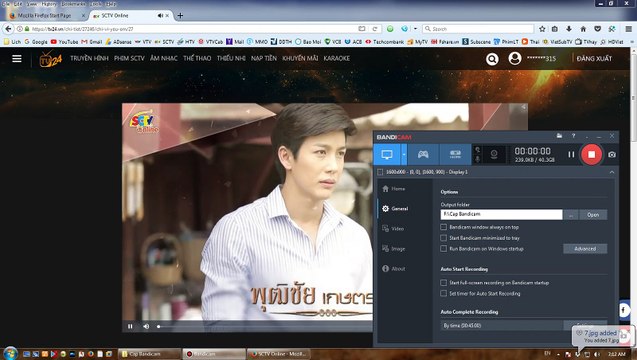Open Bandicam Home section
The width and height of the screenshot is (637, 360).
pos(394,189)
